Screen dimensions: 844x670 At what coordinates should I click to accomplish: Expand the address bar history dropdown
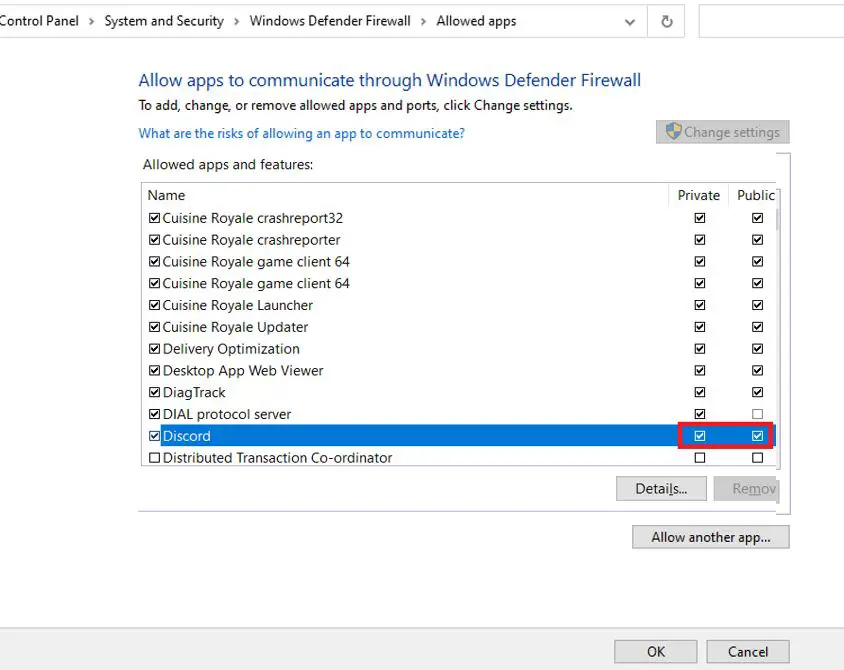coord(630,21)
